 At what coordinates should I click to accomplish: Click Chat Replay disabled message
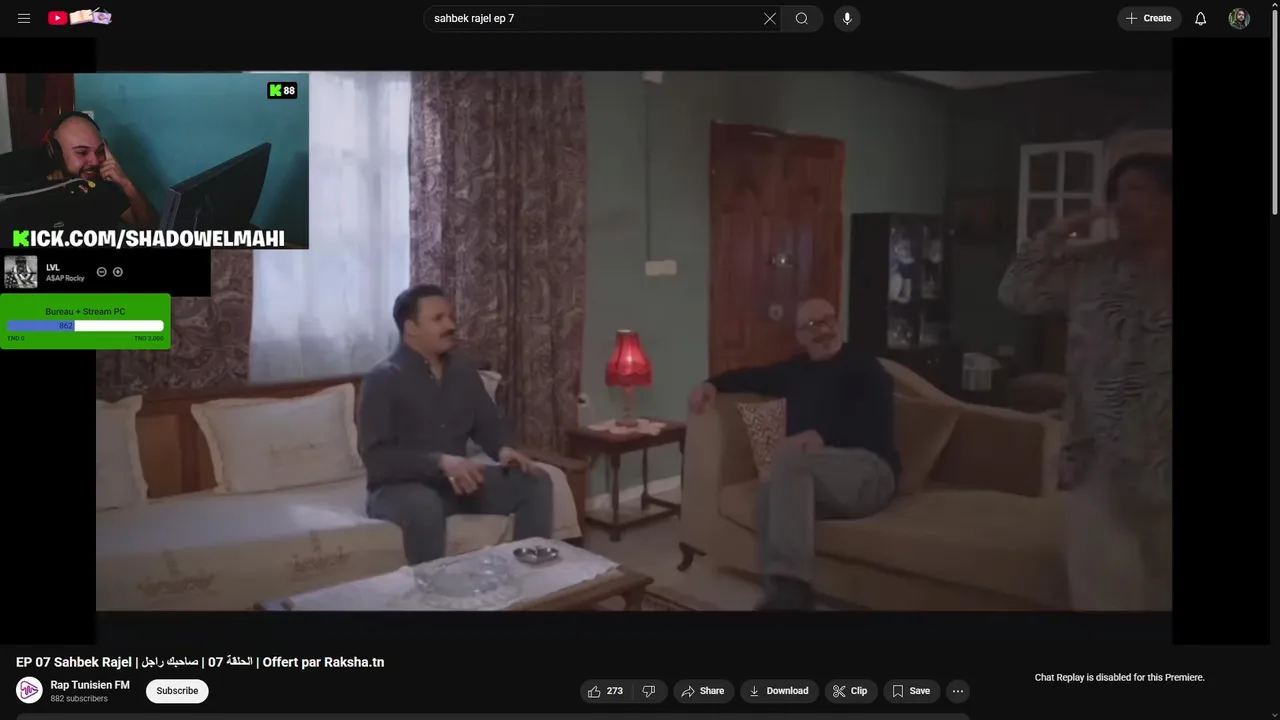pos(1119,677)
